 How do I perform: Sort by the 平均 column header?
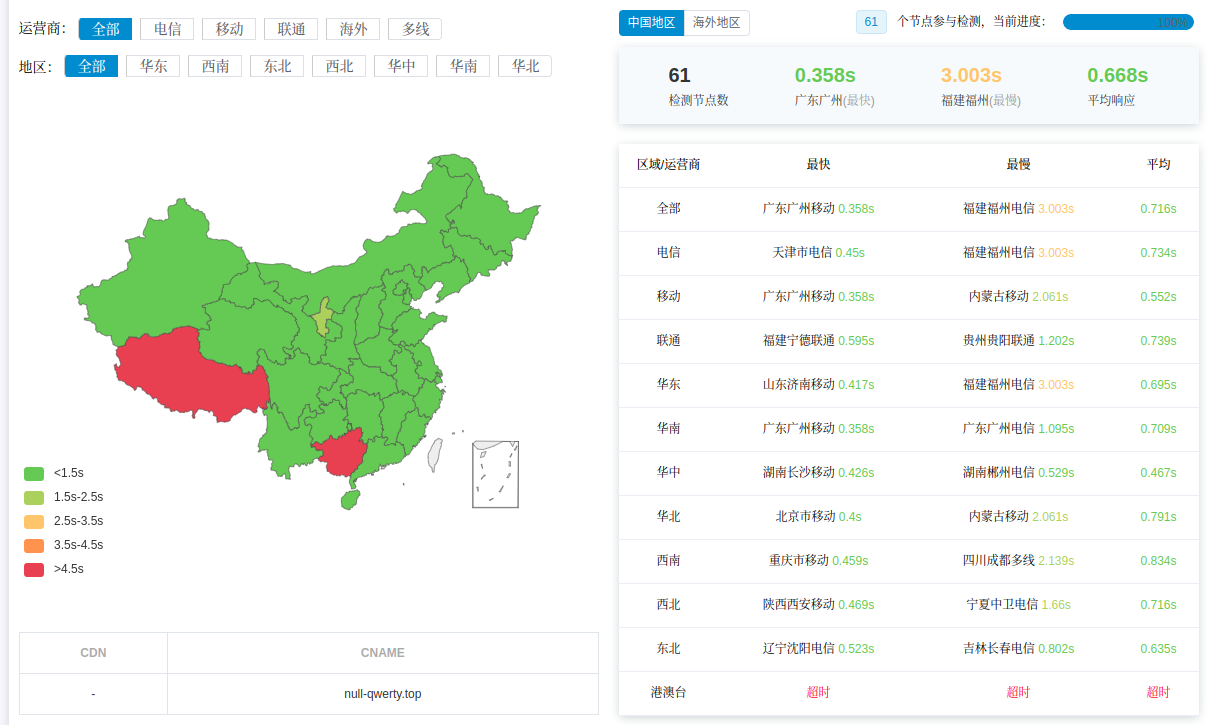pos(1158,165)
